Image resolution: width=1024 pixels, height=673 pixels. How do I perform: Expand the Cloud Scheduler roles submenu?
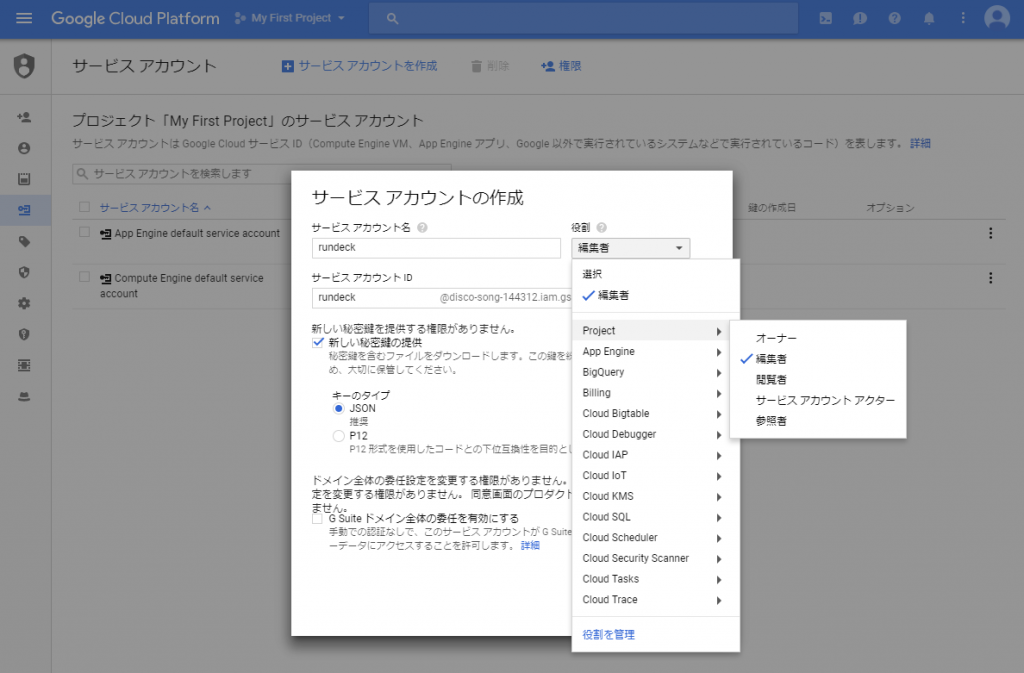click(656, 537)
